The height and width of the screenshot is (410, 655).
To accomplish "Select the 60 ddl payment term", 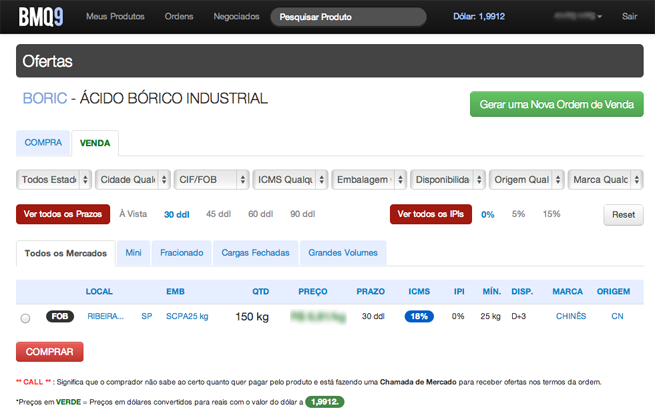I will point(261,214).
